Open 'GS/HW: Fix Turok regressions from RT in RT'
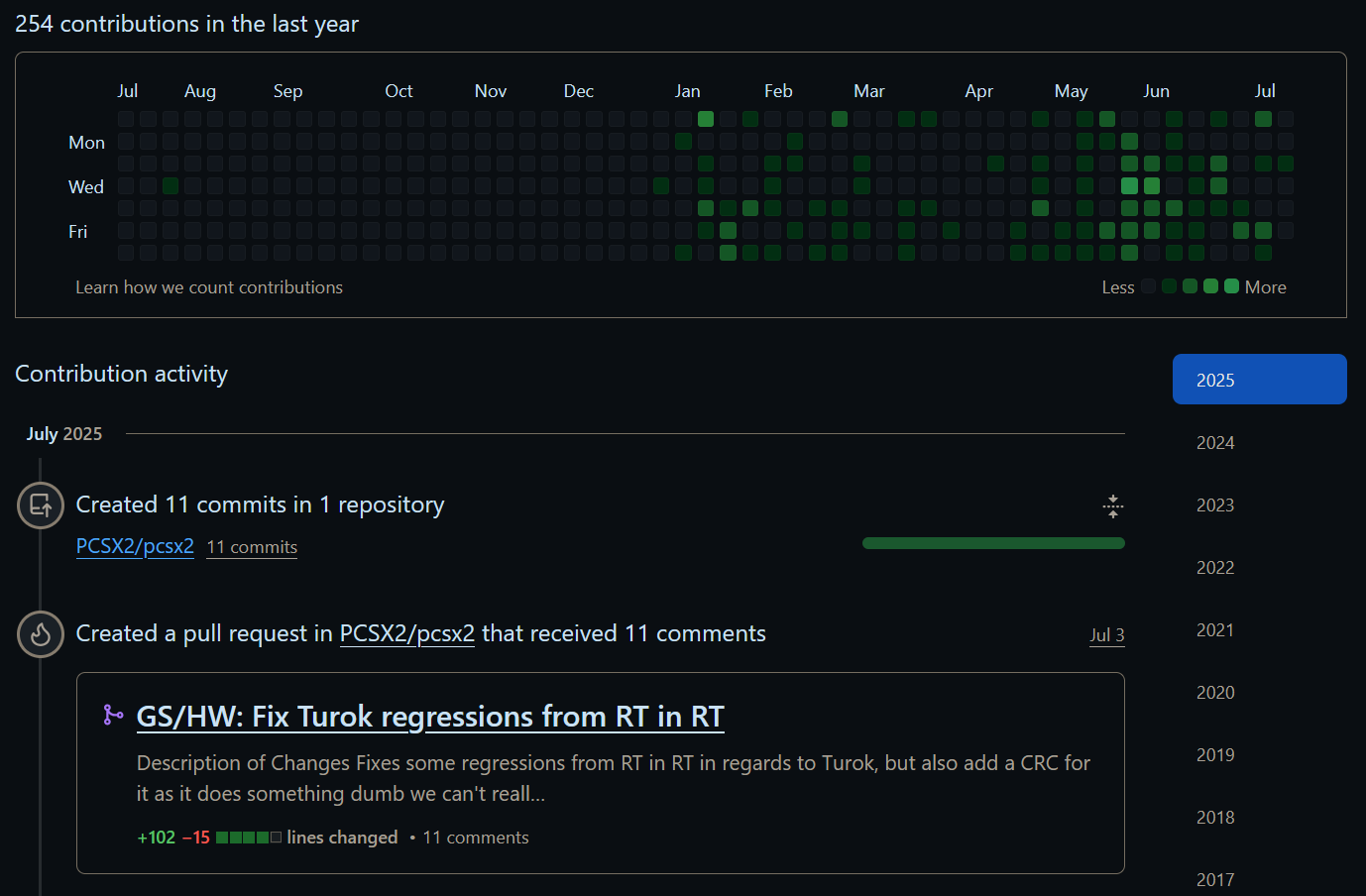The width and height of the screenshot is (1366, 896). click(x=430, y=716)
